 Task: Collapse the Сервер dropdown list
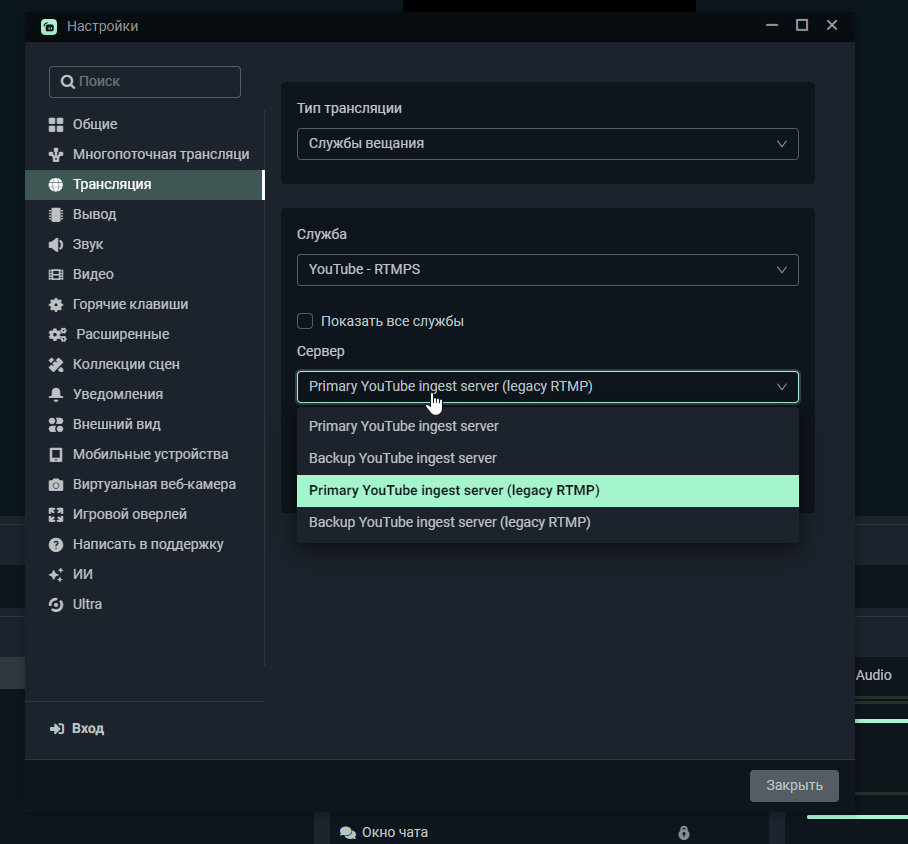coord(548,387)
